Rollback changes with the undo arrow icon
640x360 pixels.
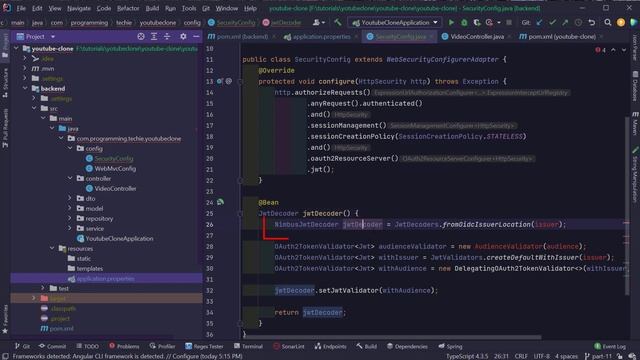(x=592, y=23)
